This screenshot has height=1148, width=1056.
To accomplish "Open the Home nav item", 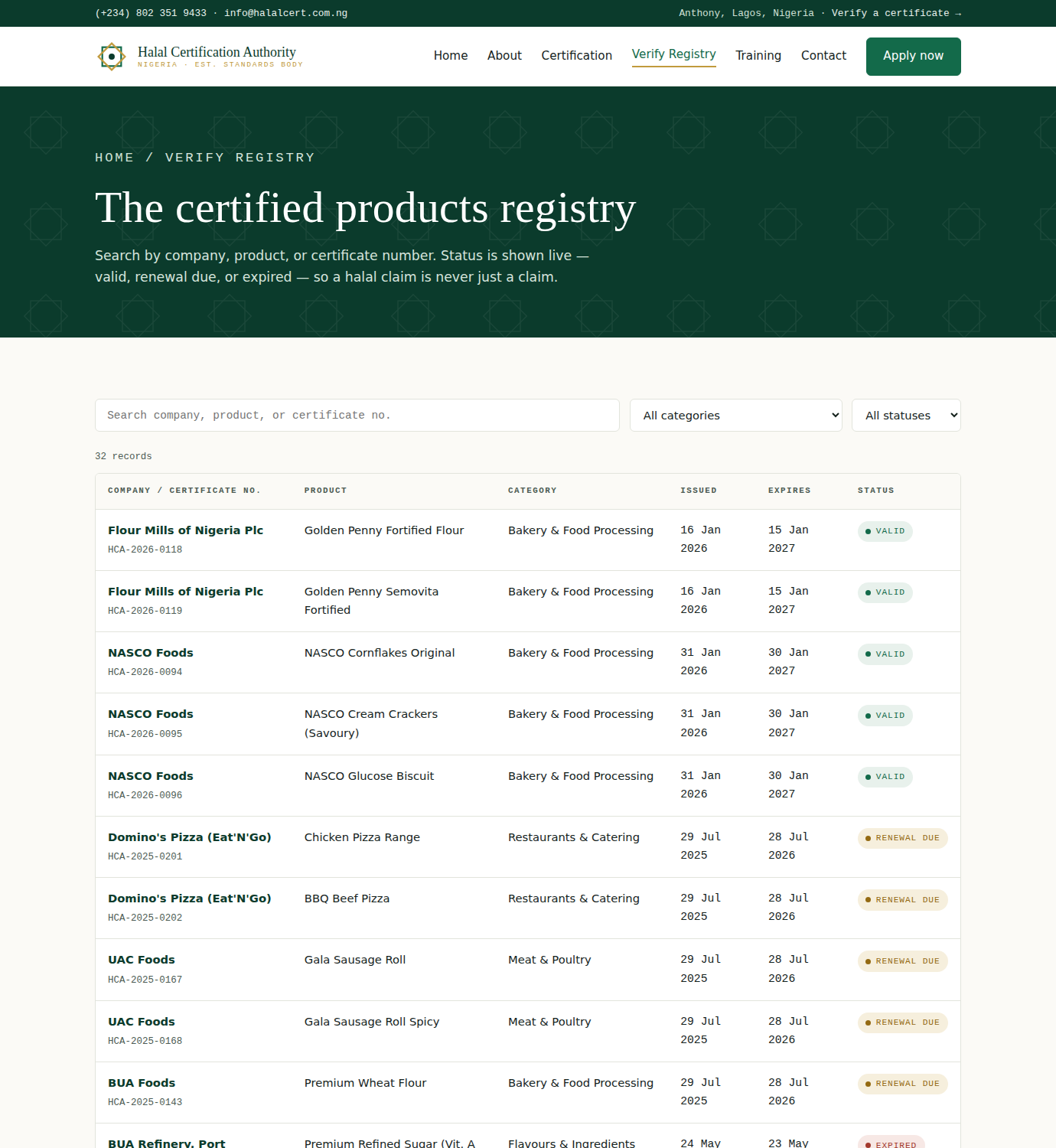I will (451, 56).
